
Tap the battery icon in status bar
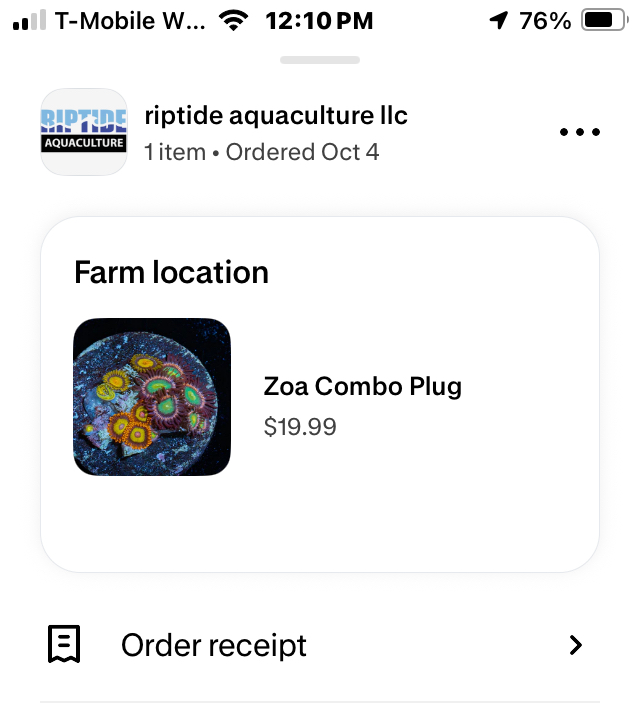click(603, 20)
